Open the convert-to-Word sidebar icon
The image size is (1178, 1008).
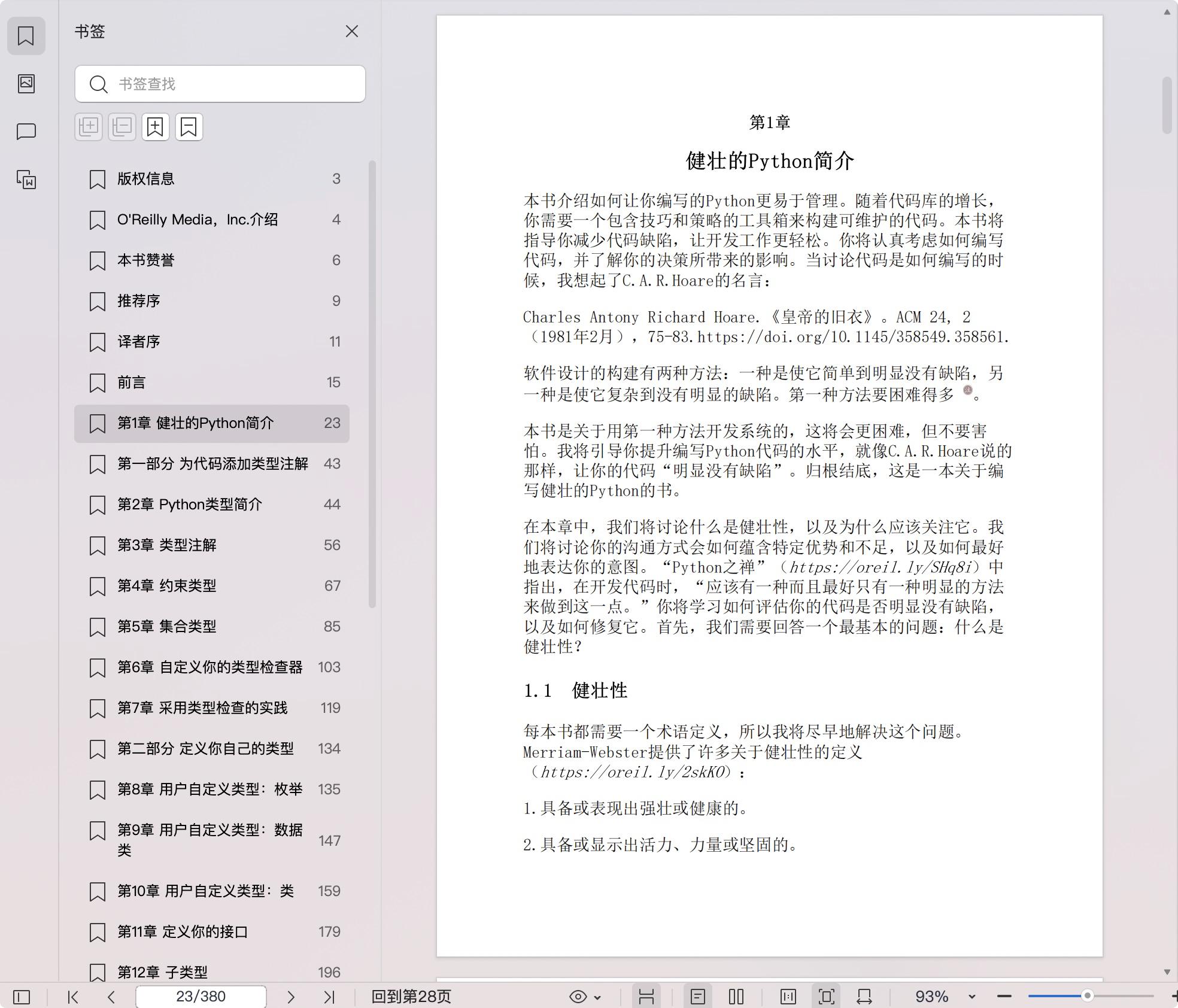(26, 179)
